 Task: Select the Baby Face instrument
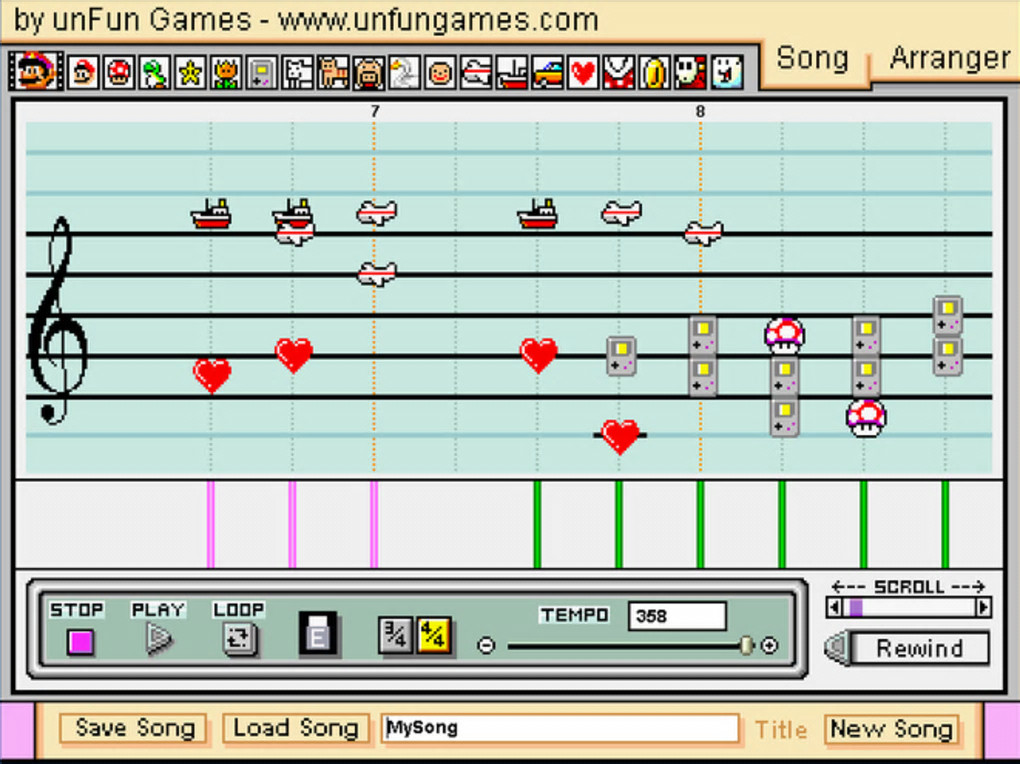point(440,72)
